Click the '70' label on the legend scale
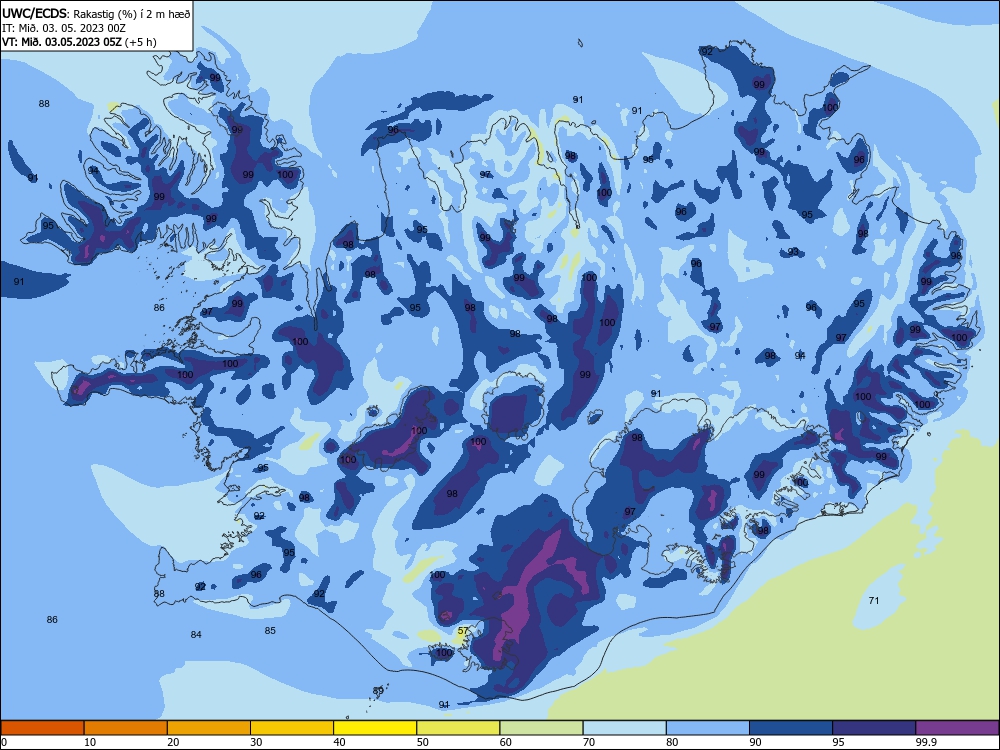 [589, 742]
